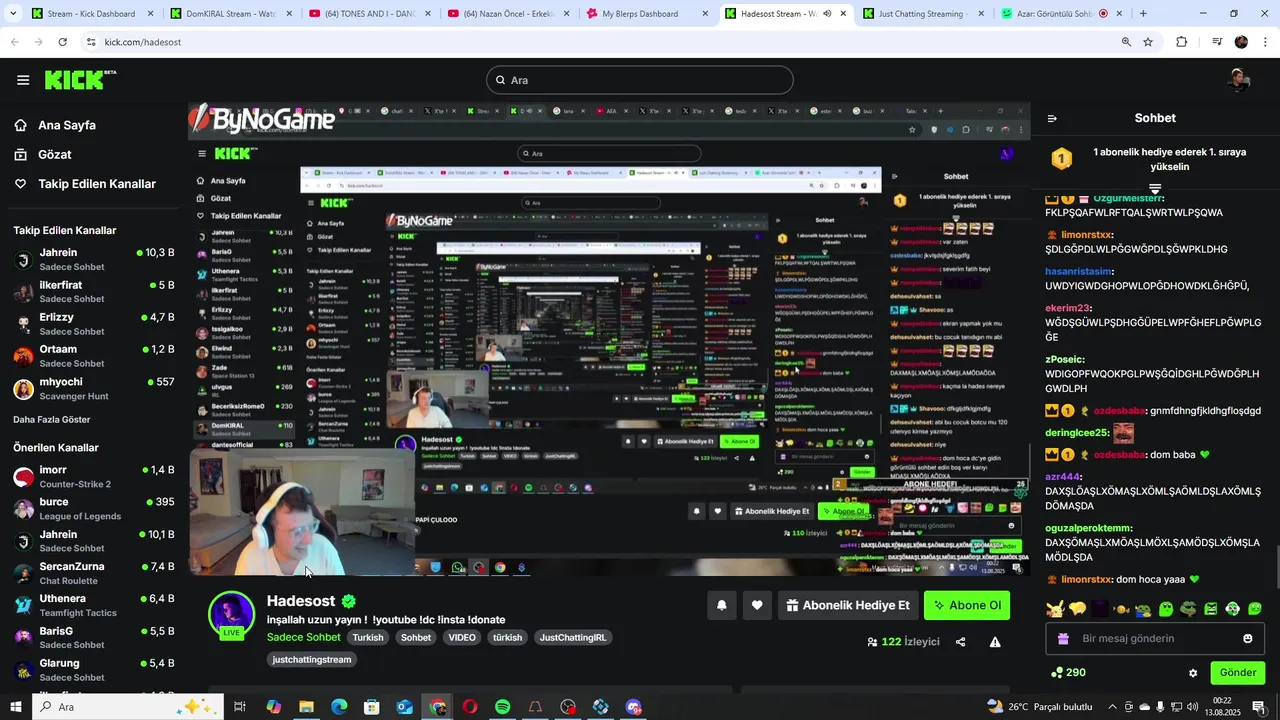Image resolution: width=1280 pixels, height=720 pixels.
Task: Click the JustChattingIRL tag
Action: pos(573,637)
